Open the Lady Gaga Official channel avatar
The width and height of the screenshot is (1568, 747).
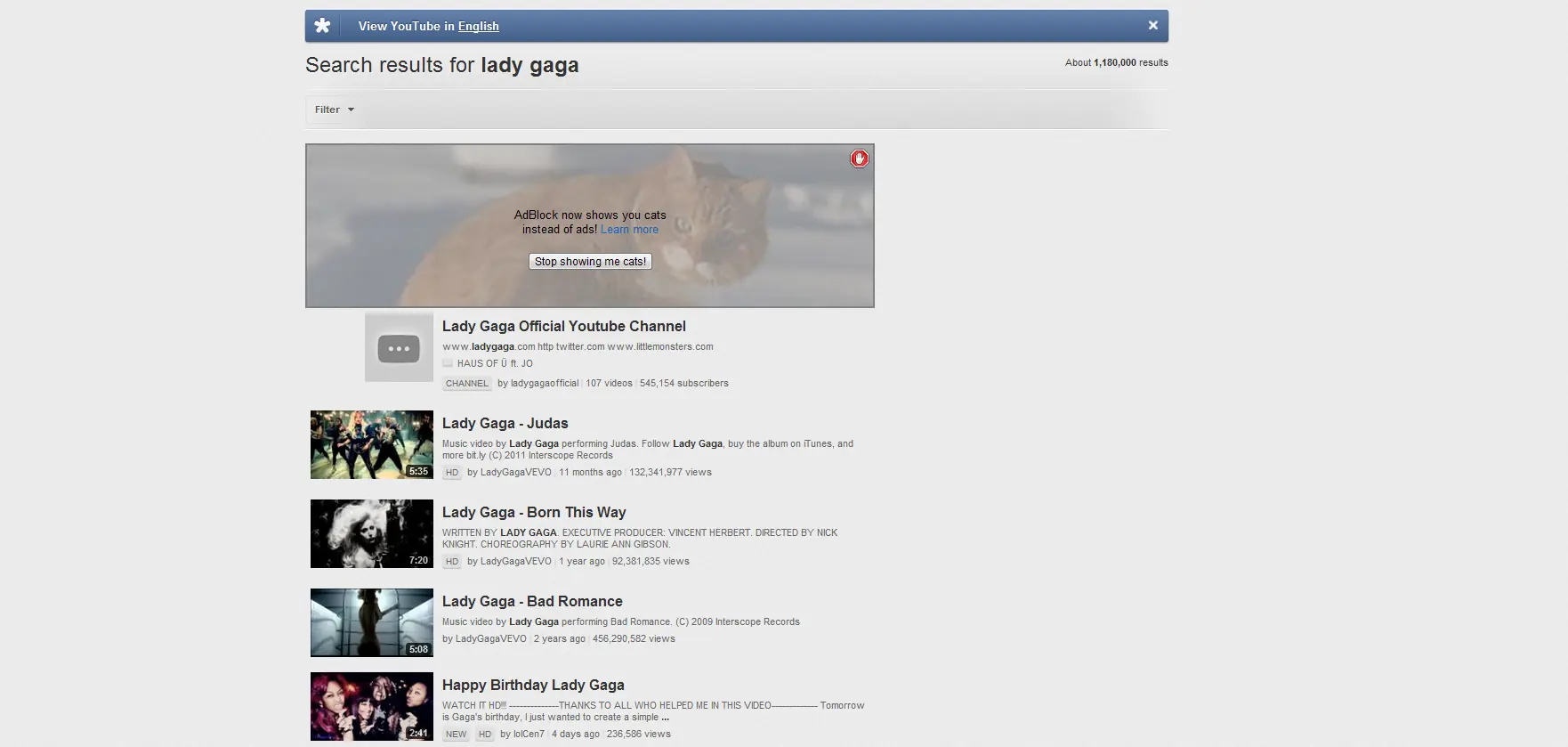[x=399, y=347]
